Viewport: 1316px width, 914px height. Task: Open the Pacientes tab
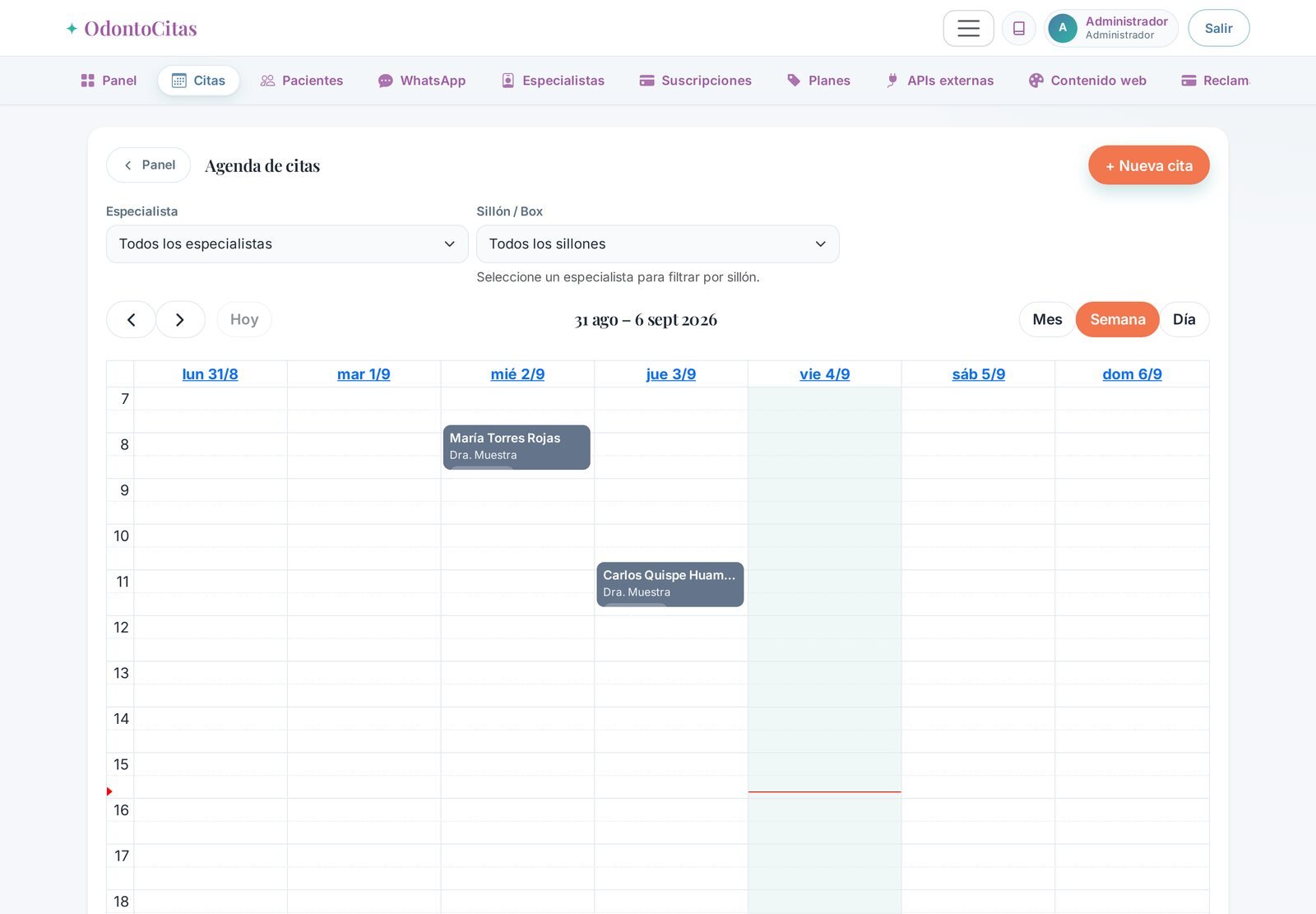pyautogui.click(x=301, y=81)
